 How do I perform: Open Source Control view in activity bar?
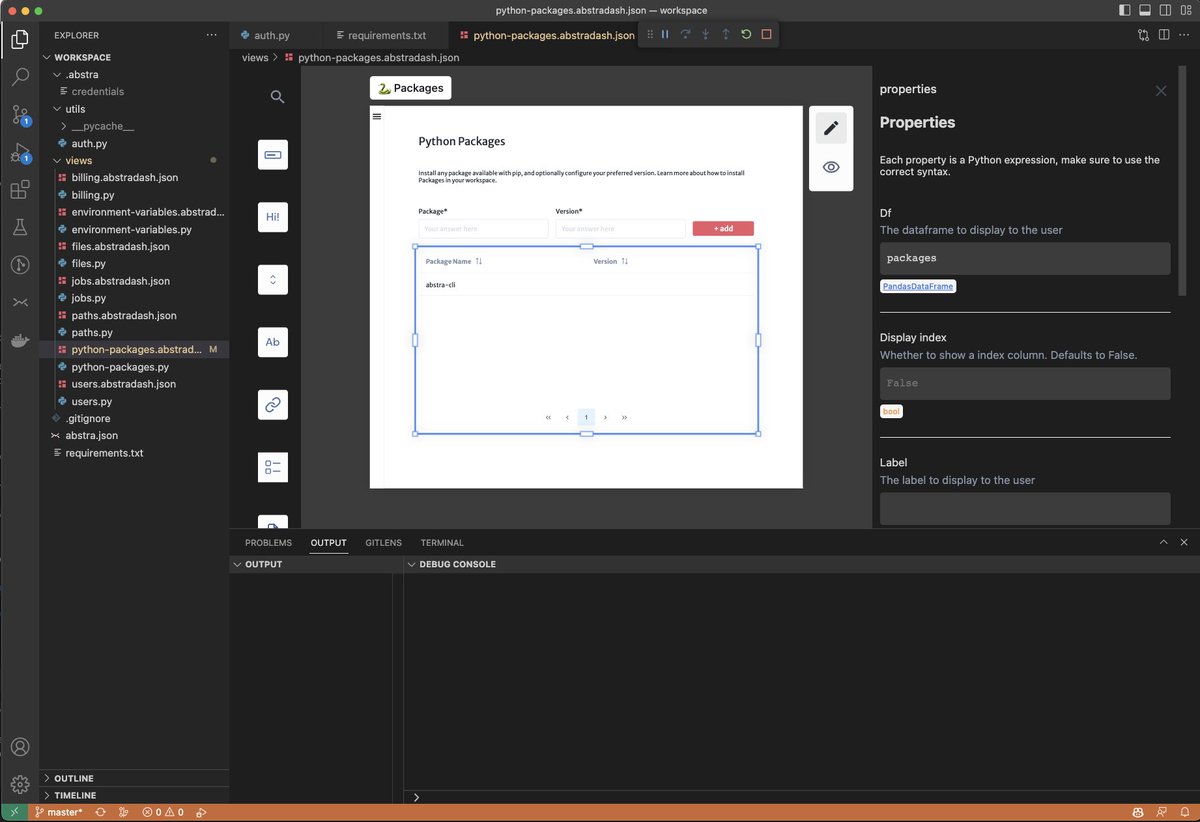coord(19,114)
